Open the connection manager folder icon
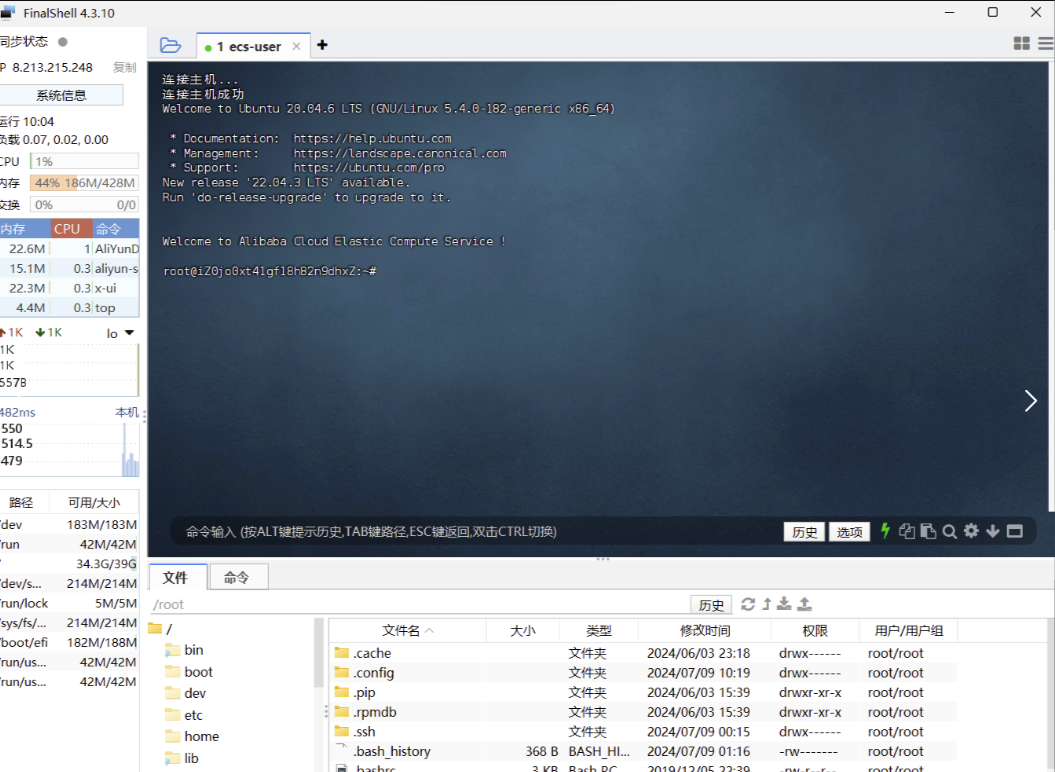Viewport: 1055px width, 772px height. pos(170,45)
